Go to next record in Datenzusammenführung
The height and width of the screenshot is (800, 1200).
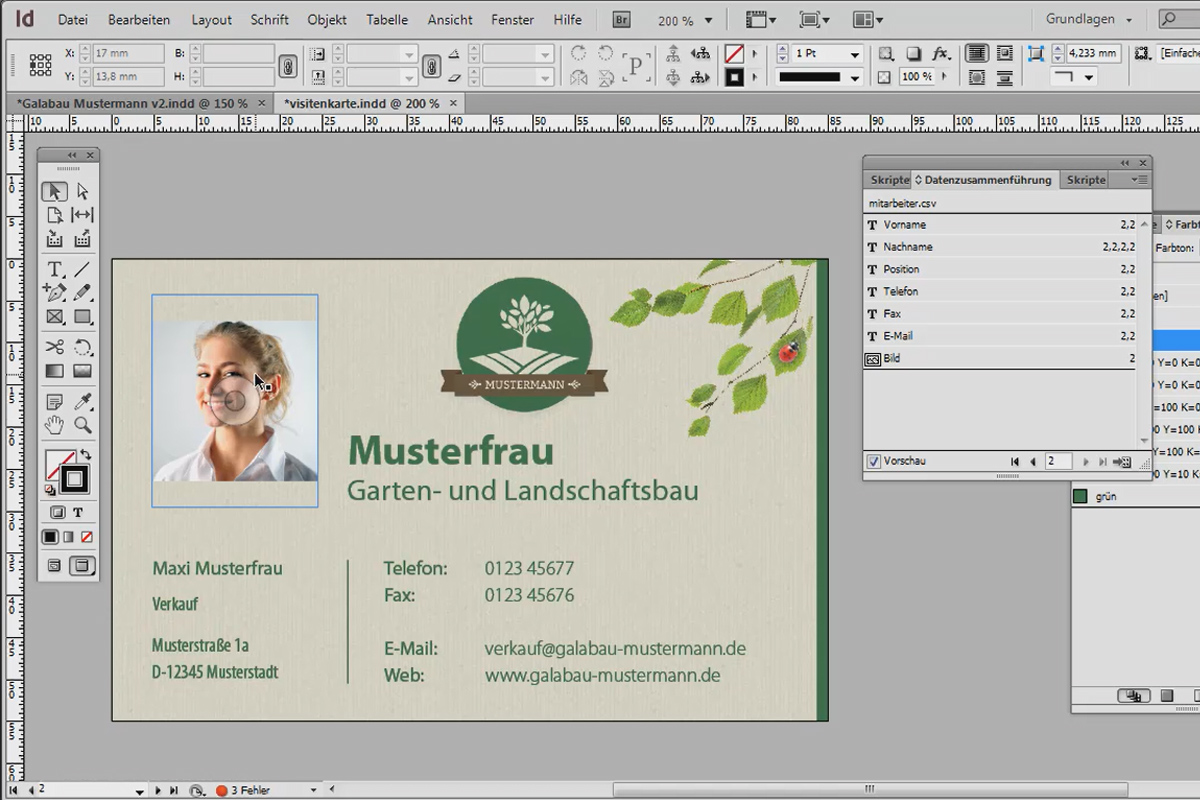(x=1086, y=462)
